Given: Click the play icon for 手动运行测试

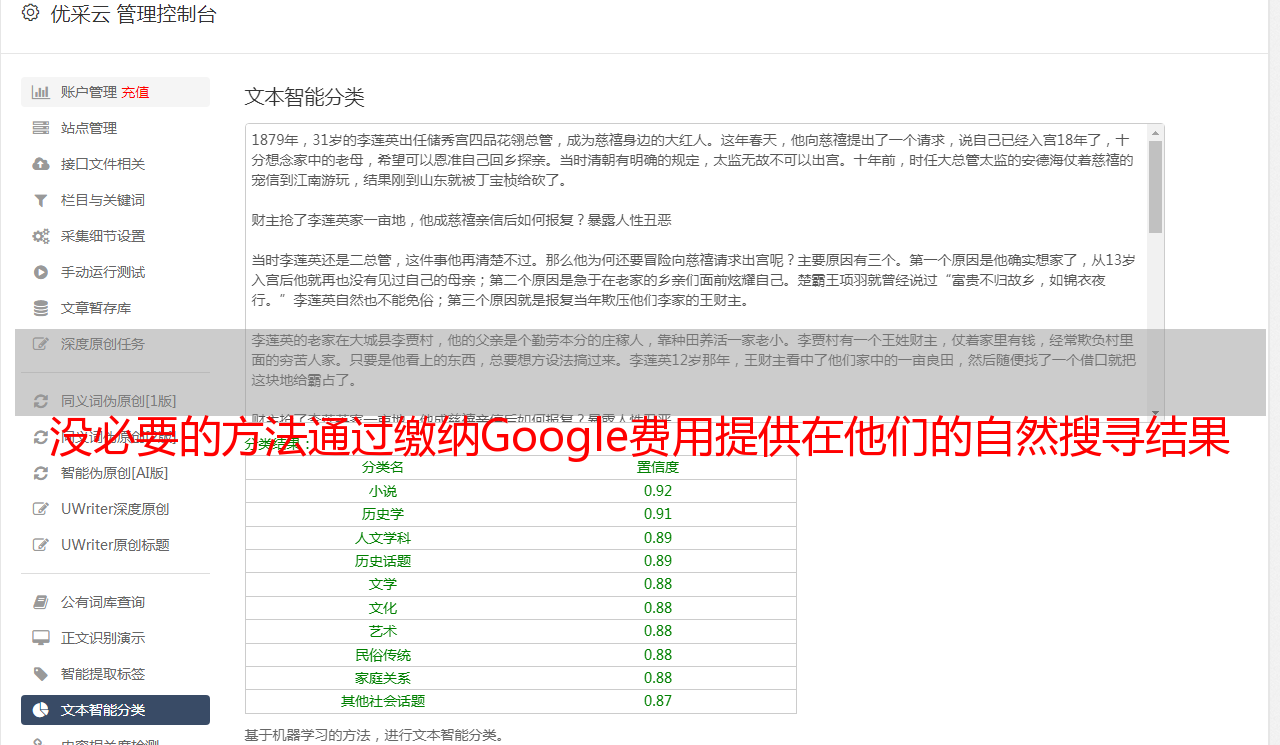Looking at the screenshot, I should [41, 272].
